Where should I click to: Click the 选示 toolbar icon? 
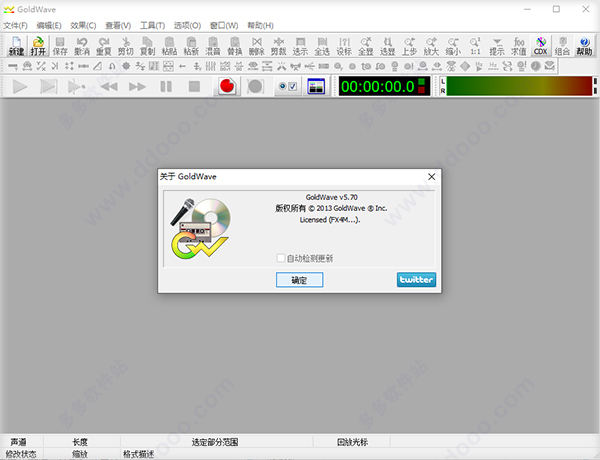[300, 46]
